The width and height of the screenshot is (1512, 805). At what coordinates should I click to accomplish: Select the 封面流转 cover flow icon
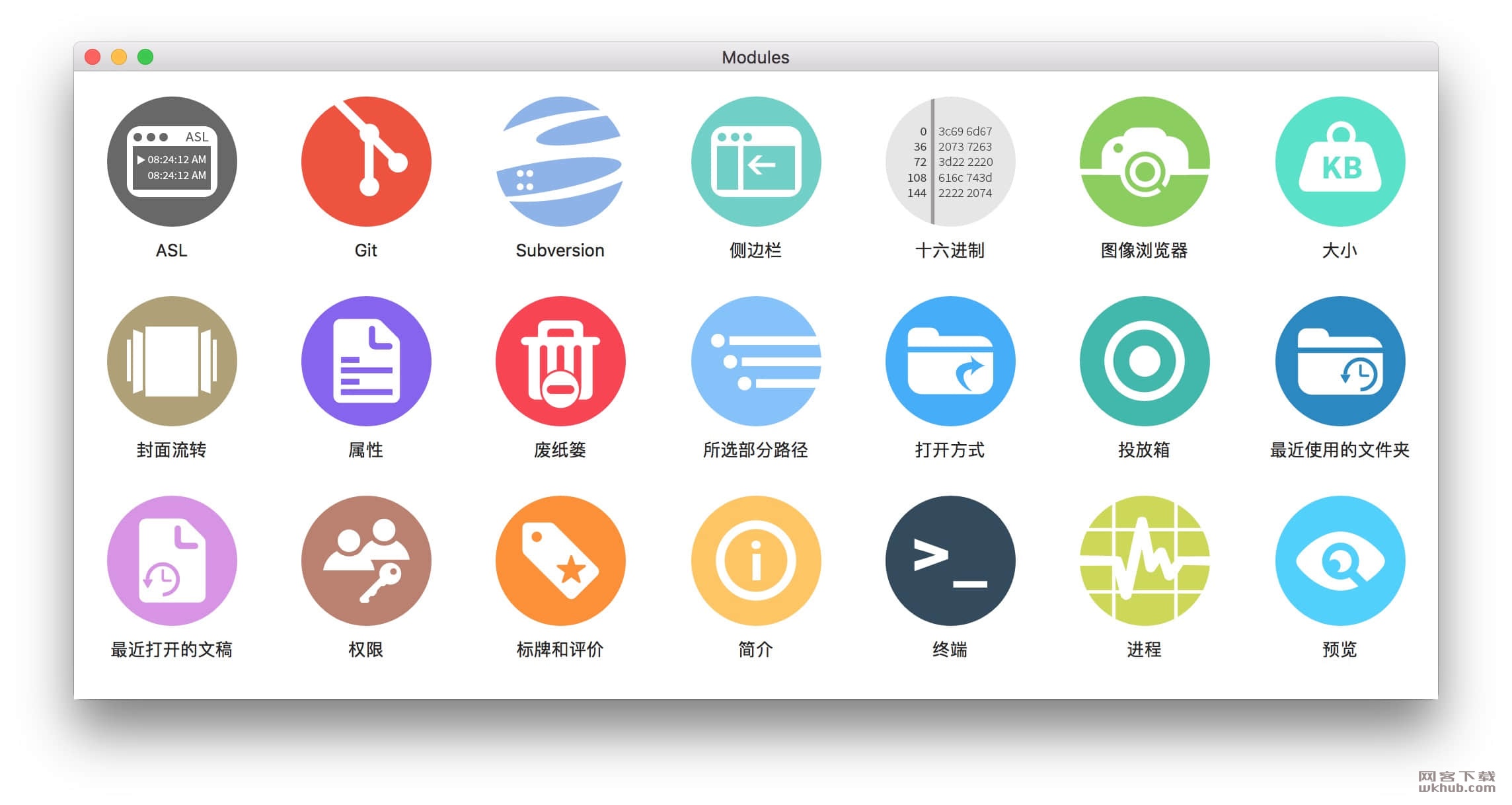pos(172,362)
